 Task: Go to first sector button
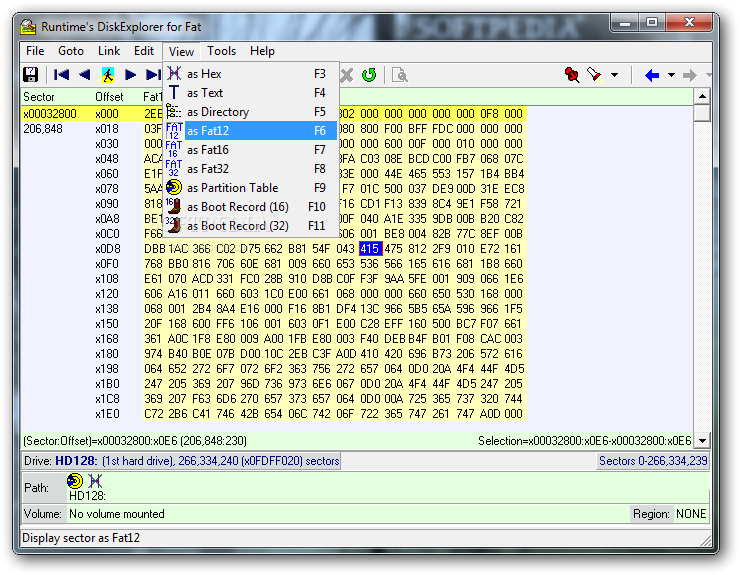(x=61, y=75)
